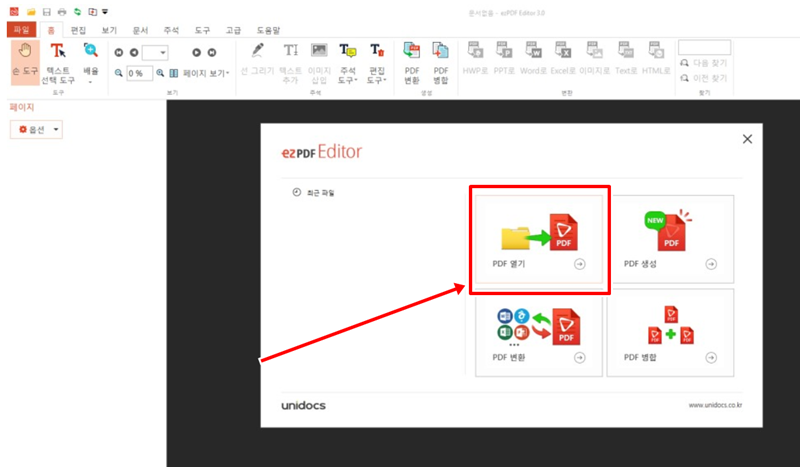Switch to the 보기 view tab
The width and height of the screenshot is (800, 467).
click(x=109, y=30)
